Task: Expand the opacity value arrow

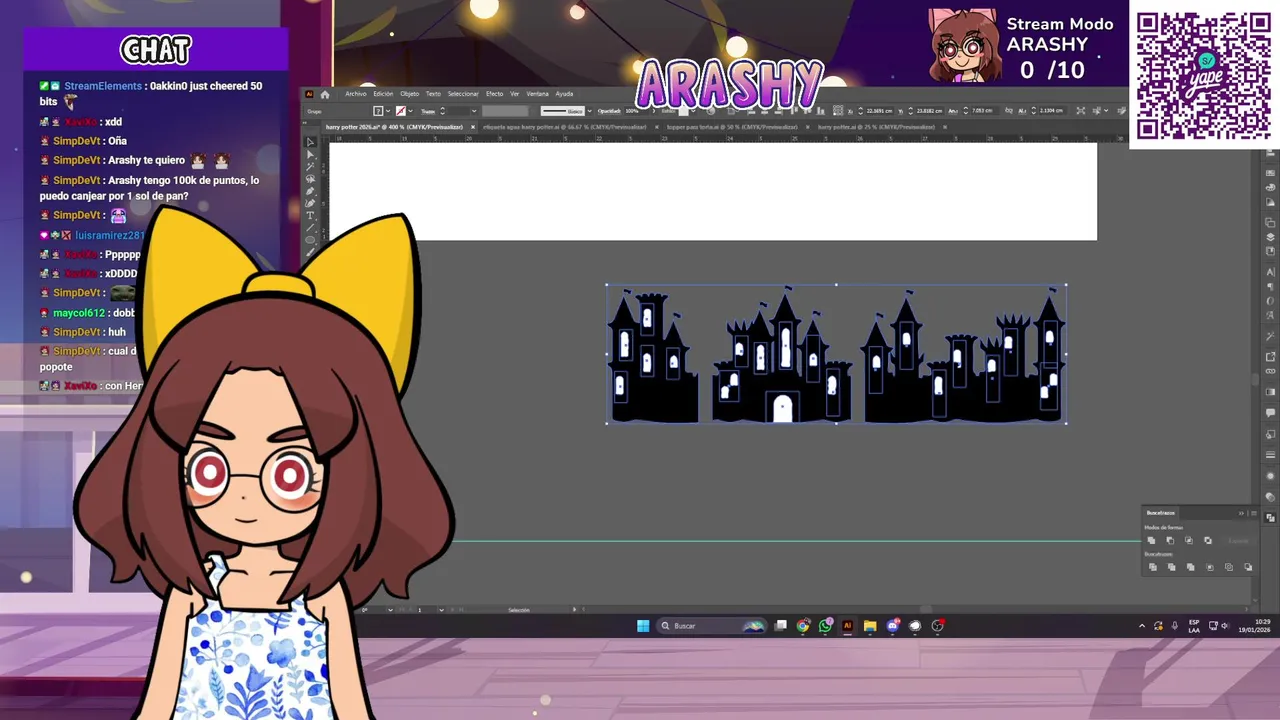Action: click(x=653, y=111)
